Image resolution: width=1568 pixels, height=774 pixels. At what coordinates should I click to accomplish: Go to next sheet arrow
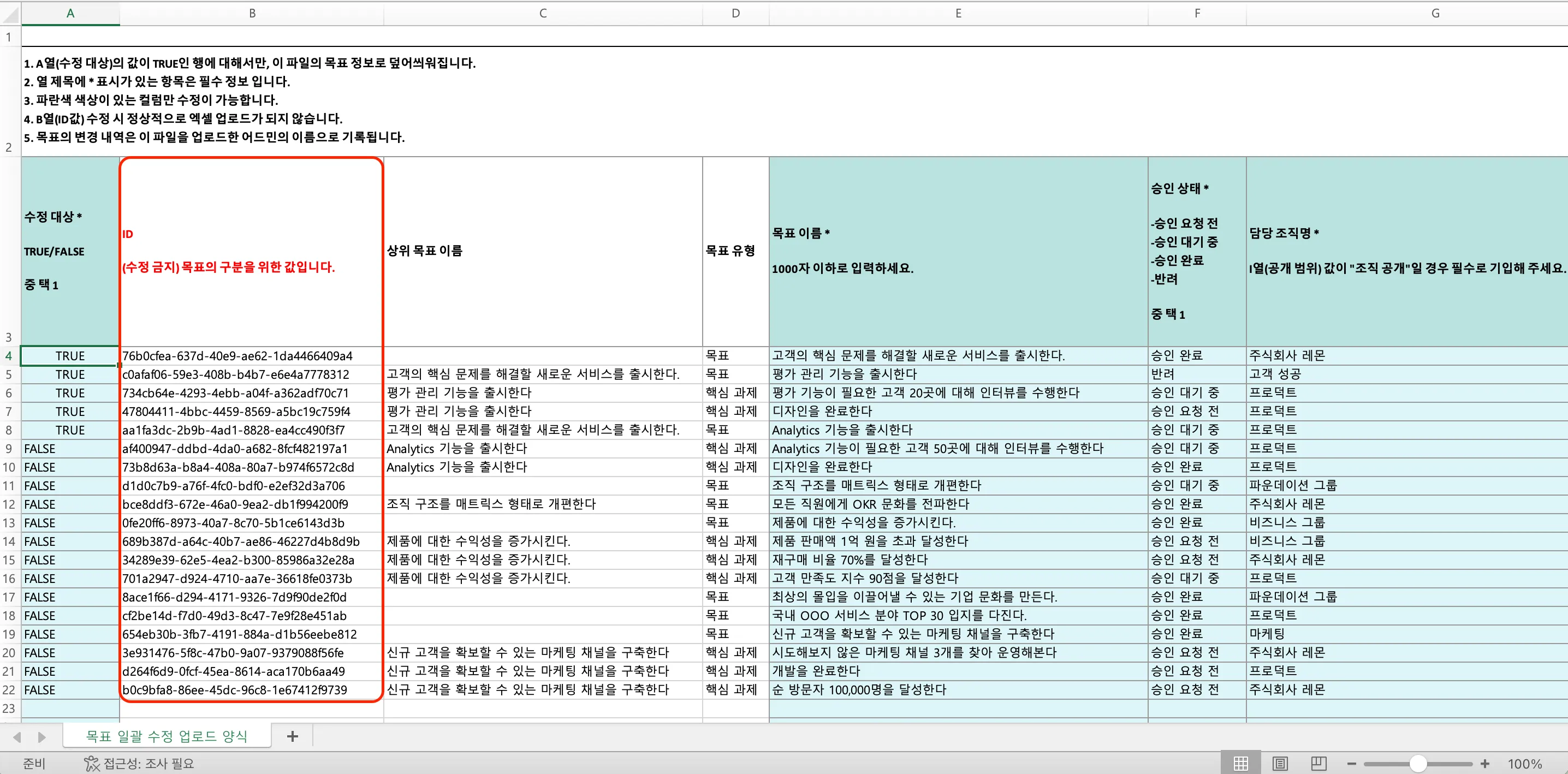point(41,737)
